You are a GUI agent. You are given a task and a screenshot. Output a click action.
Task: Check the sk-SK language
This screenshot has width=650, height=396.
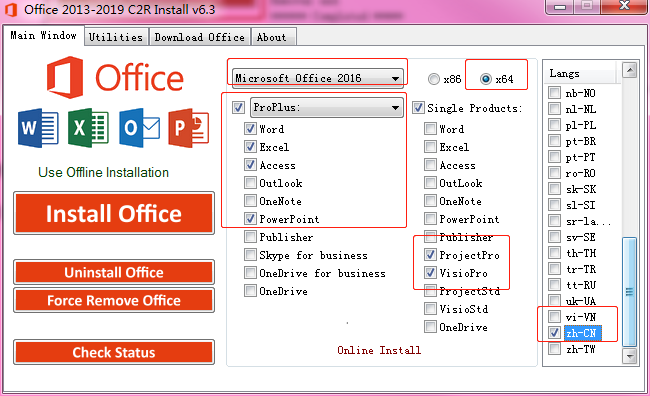pyautogui.click(x=554, y=188)
